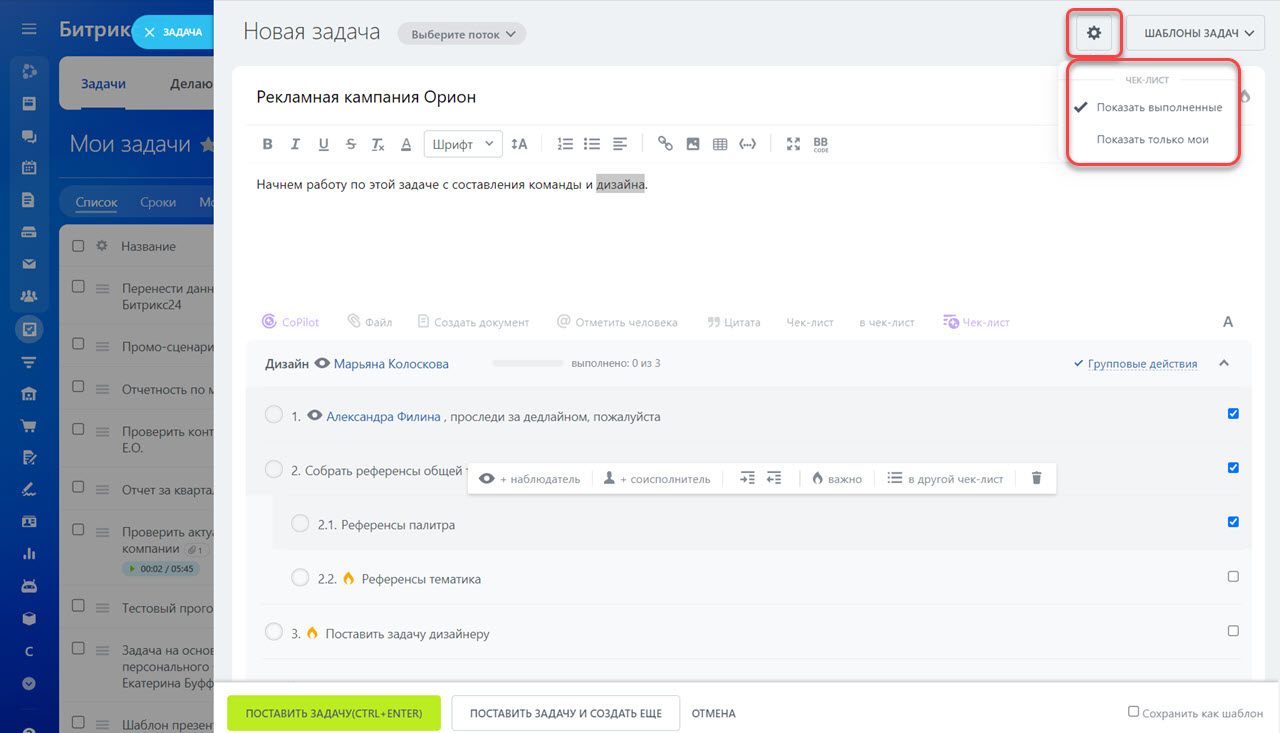This screenshot has height=733, width=1280.
Task: Switch to the Сроки view tab
Action: [158, 202]
